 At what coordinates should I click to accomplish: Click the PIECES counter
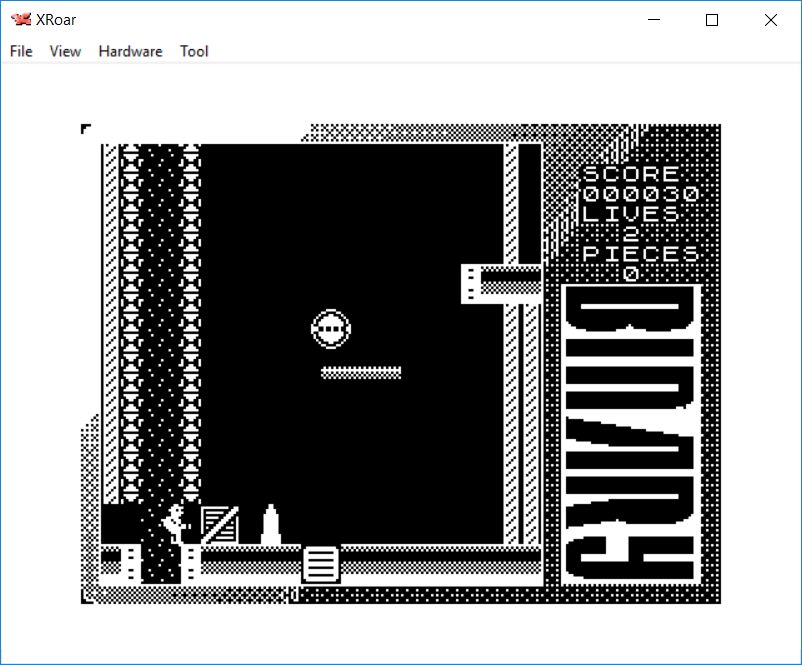click(631, 273)
